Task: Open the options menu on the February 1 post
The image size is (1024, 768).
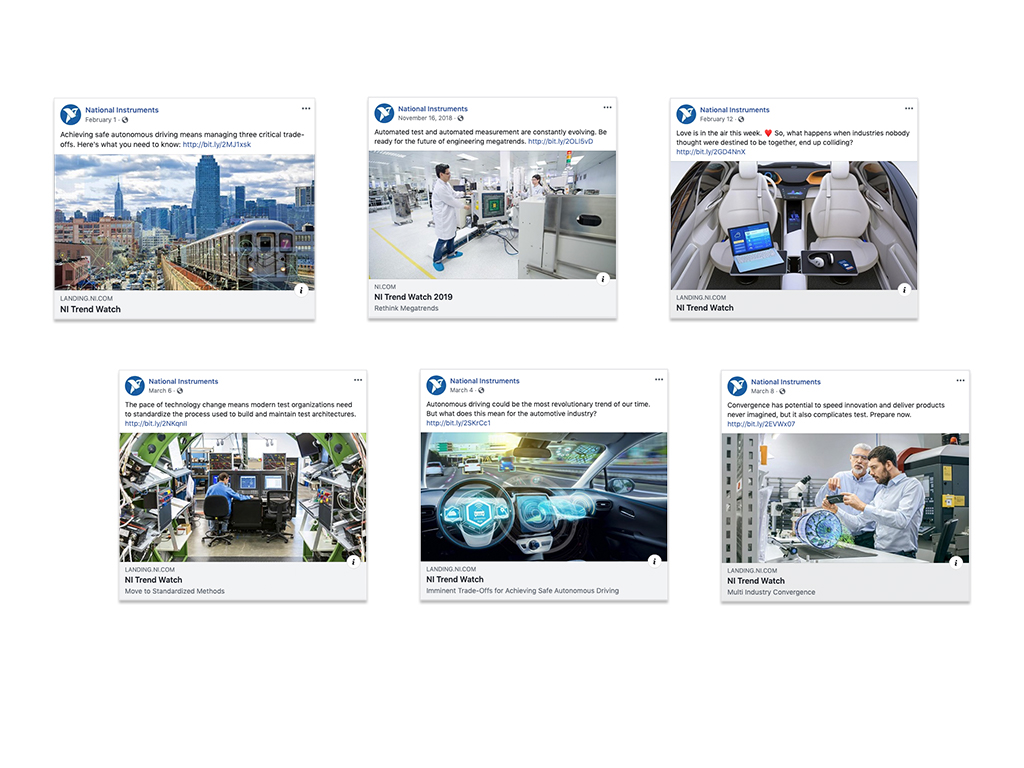Action: [306, 108]
